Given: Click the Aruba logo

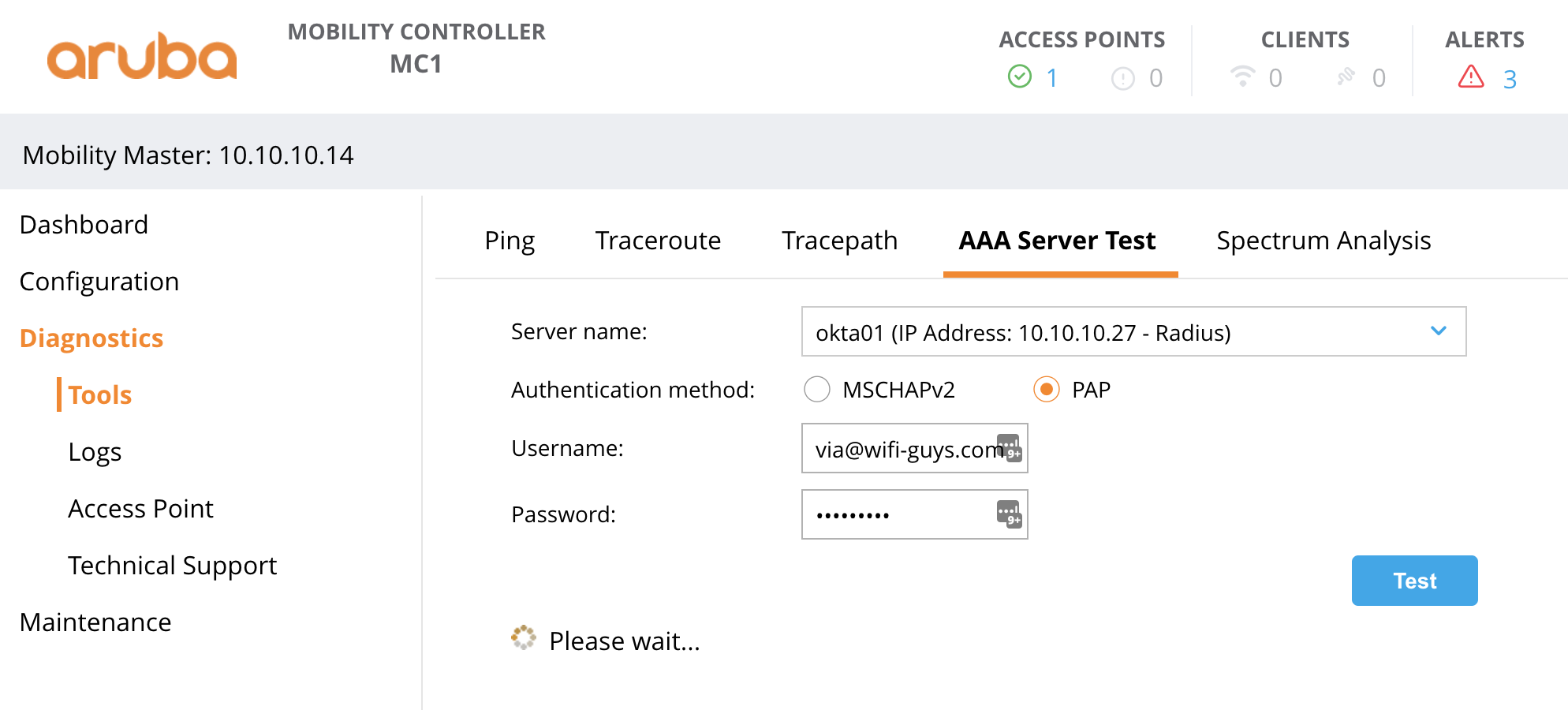Looking at the screenshot, I should [140, 55].
